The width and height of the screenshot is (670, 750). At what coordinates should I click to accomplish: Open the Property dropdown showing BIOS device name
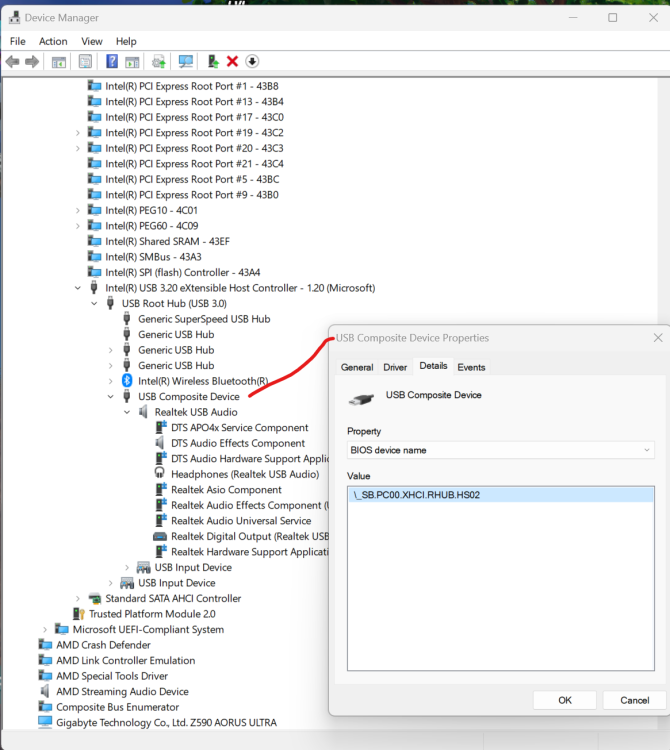coord(500,450)
